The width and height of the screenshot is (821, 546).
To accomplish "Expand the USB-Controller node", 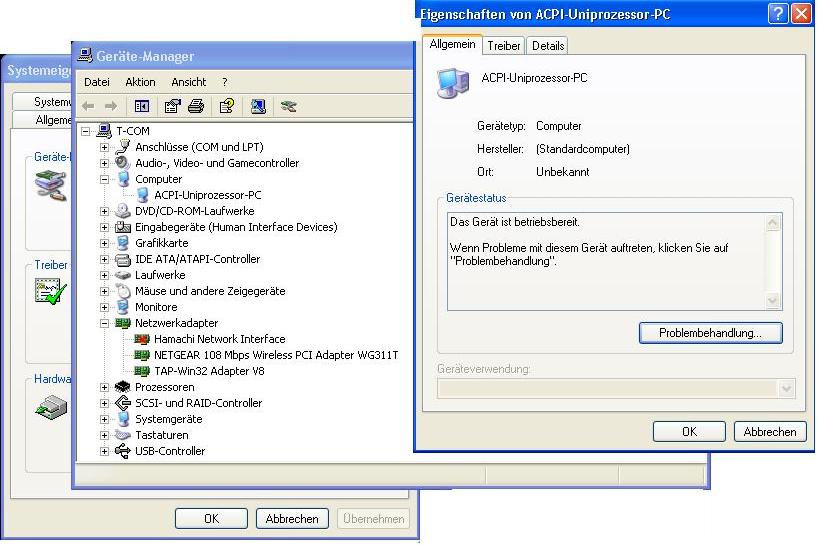I will click(105, 451).
